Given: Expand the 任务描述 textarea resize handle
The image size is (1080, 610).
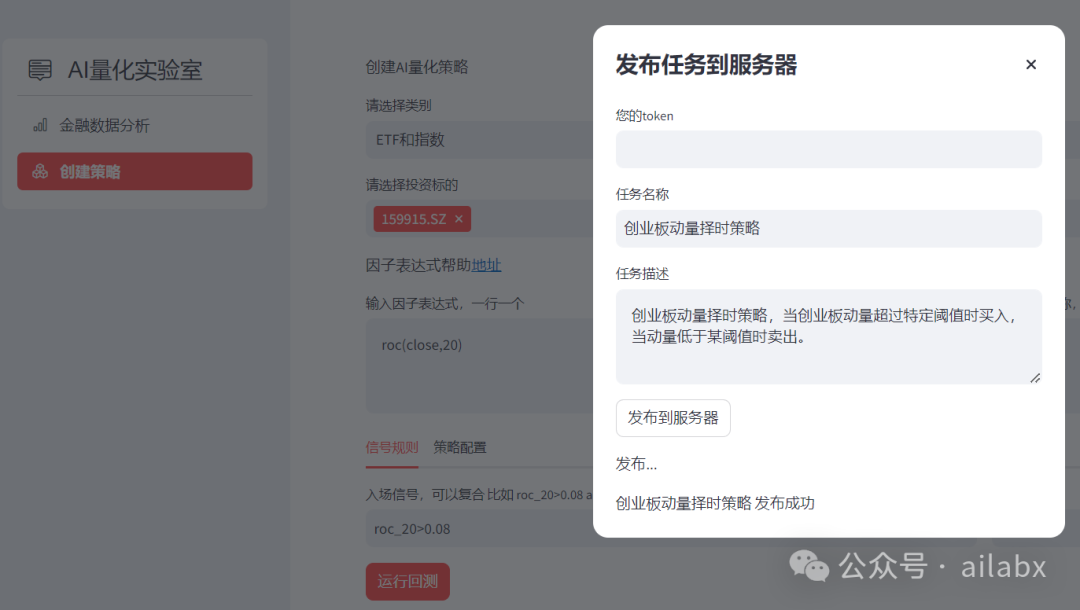Looking at the screenshot, I should tap(1035, 378).
